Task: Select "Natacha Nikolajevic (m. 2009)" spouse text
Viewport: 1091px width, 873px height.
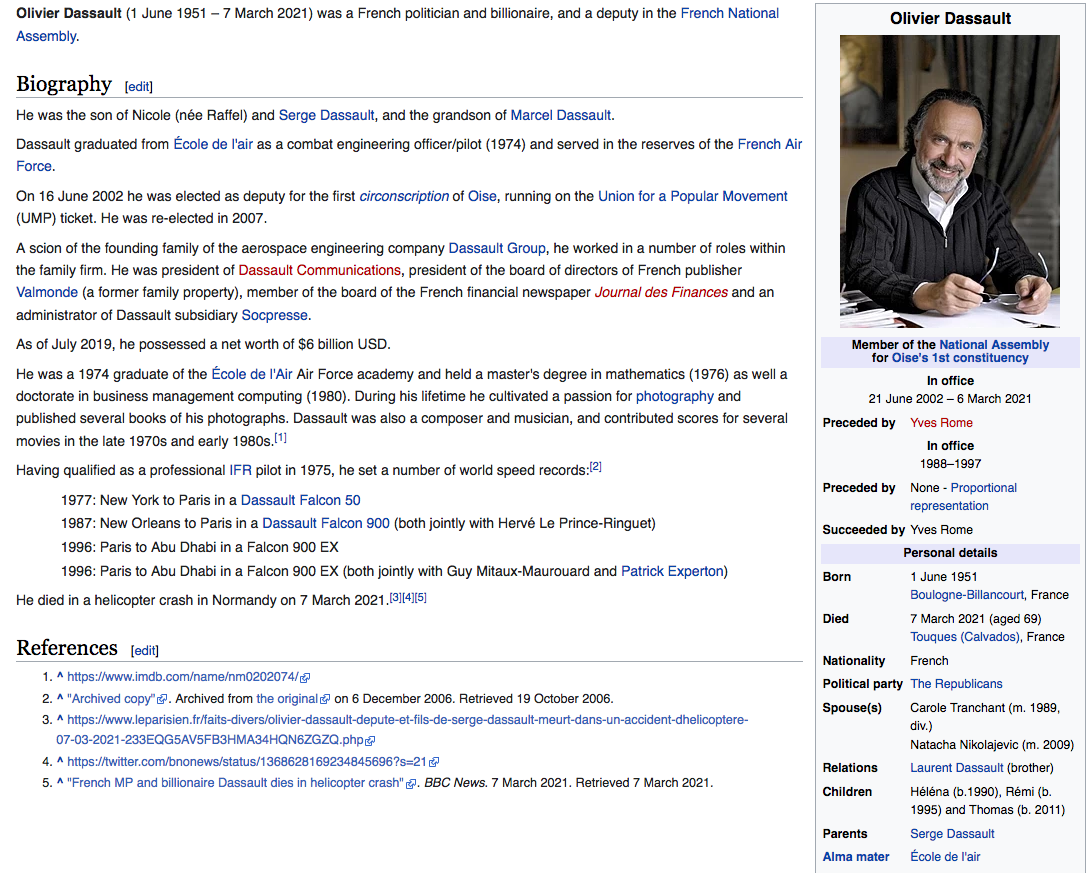Action: click(x=992, y=745)
